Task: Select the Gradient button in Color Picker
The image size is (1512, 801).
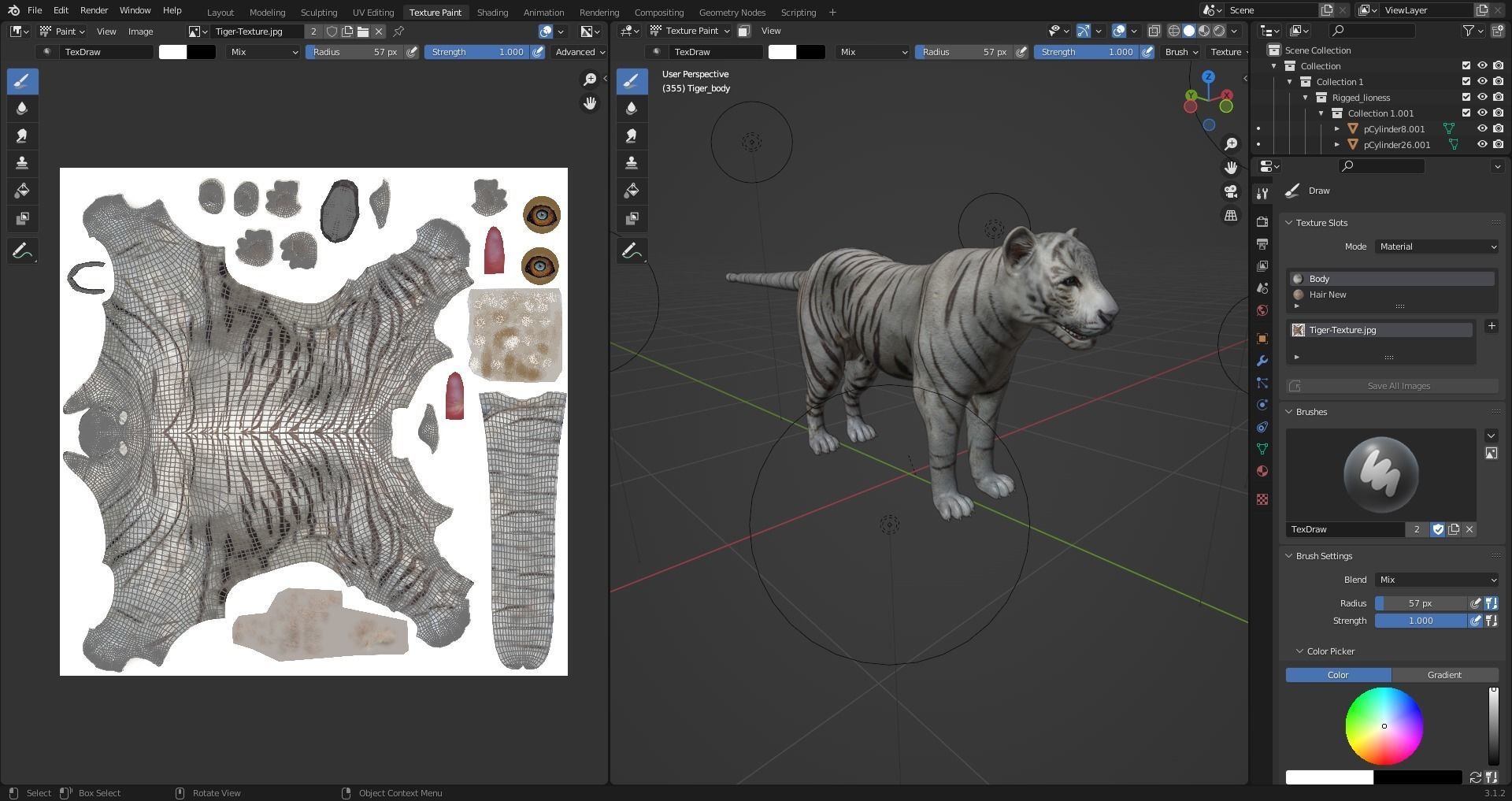Action: click(x=1444, y=675)
